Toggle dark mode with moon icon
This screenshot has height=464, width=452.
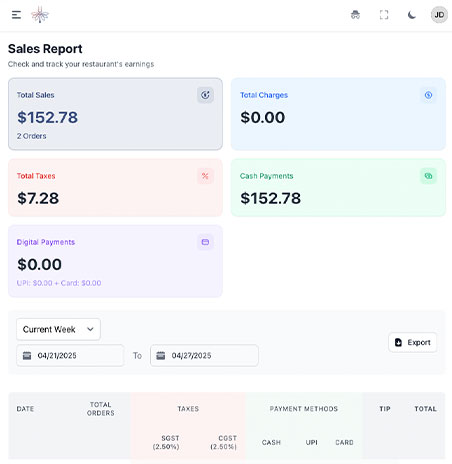412,15
